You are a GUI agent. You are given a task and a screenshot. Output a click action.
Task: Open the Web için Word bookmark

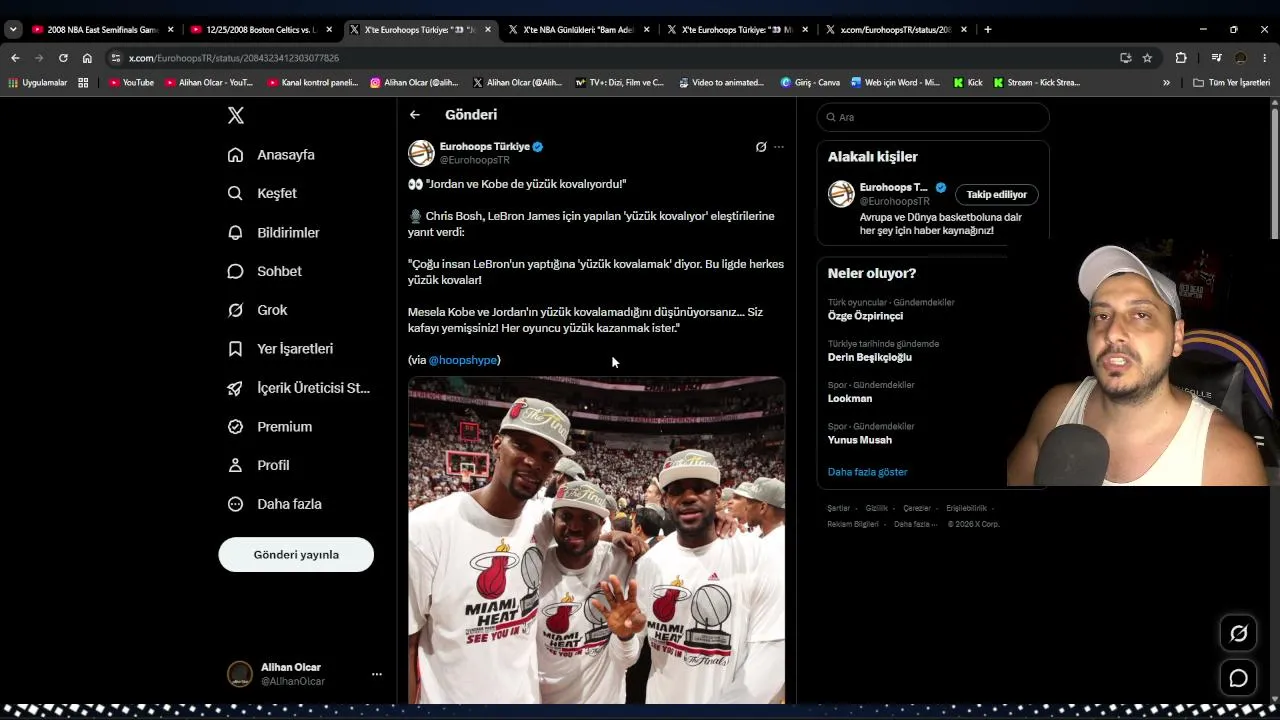pyautogui.click(x=896, y=83)
